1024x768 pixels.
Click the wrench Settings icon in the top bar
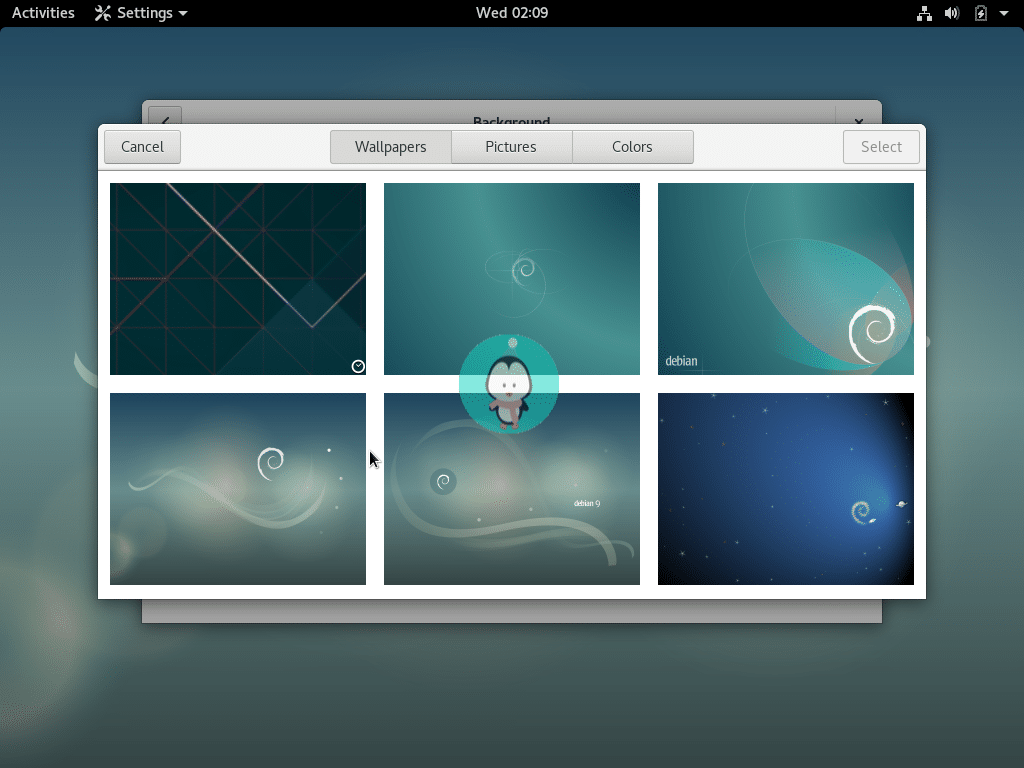click(x=101, y=13)
